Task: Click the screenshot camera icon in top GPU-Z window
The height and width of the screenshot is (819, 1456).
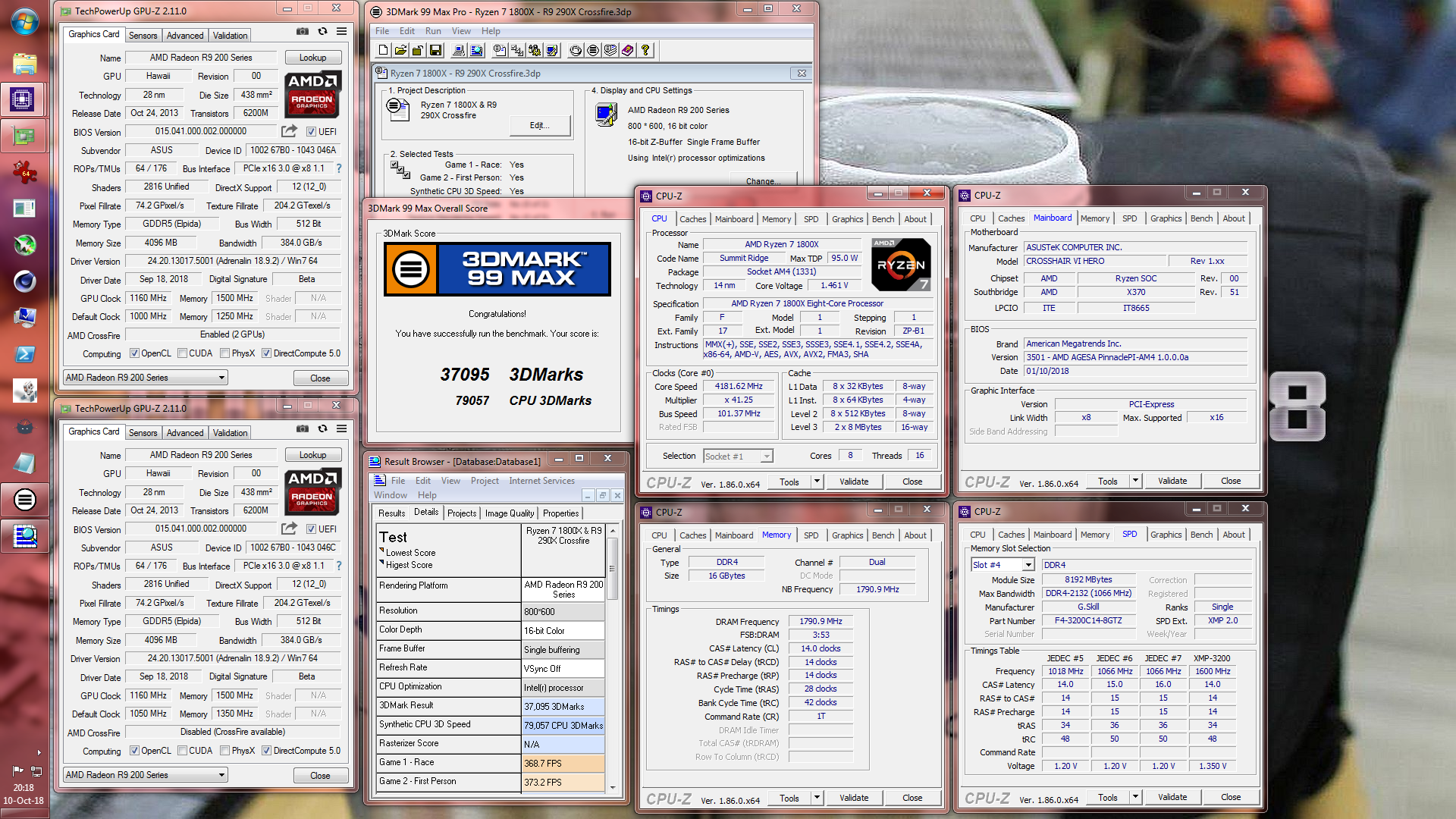Action: coord(303,31)
